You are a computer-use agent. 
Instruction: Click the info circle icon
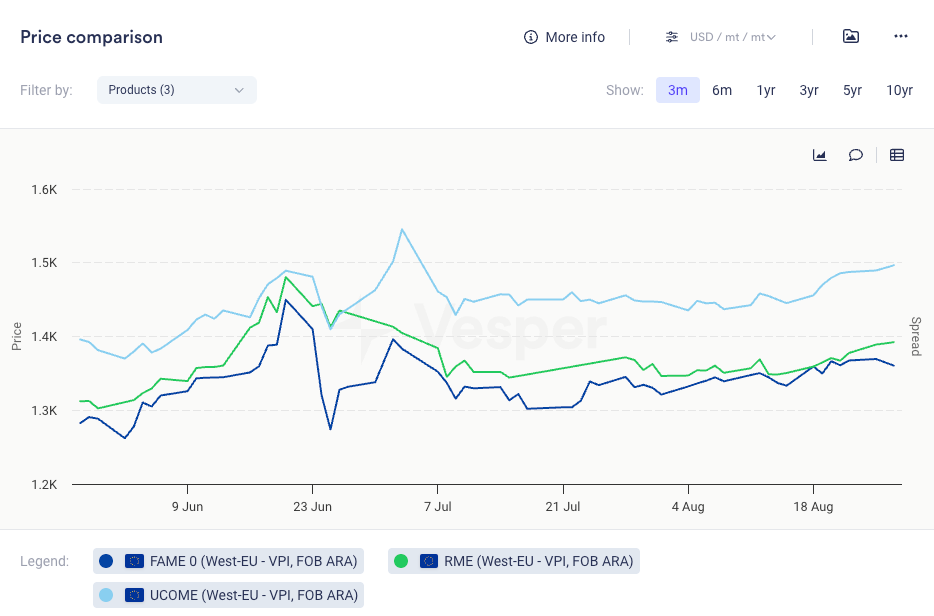coord(531,37)
